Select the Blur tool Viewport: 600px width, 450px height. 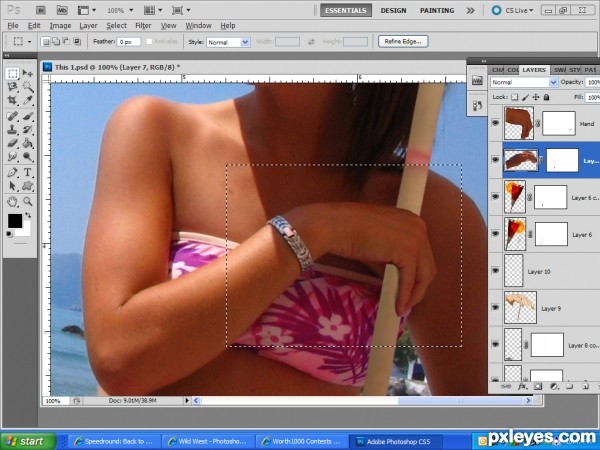[13, 157]
